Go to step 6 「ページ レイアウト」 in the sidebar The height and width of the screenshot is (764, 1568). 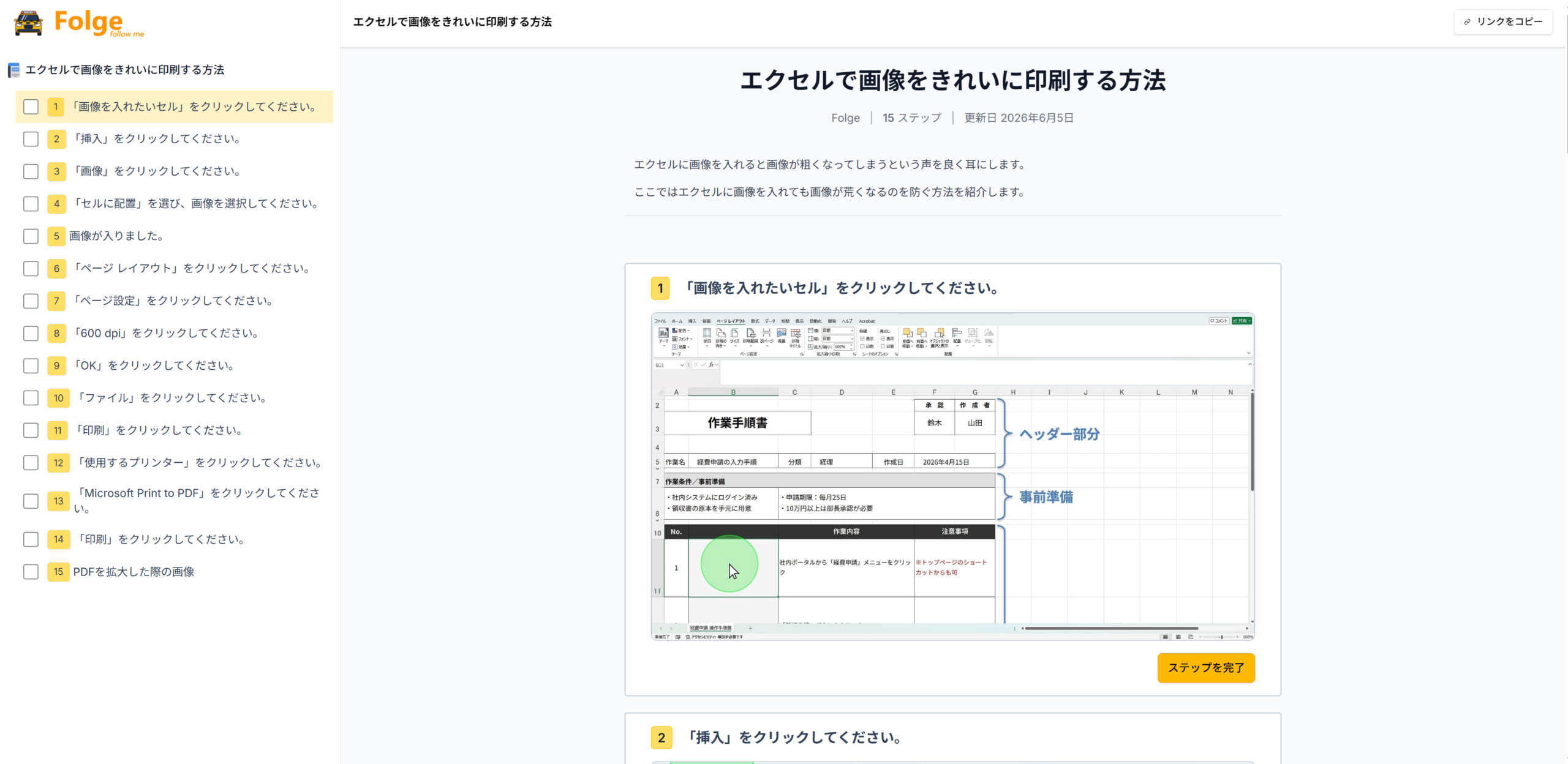click(x=175, y=269)
